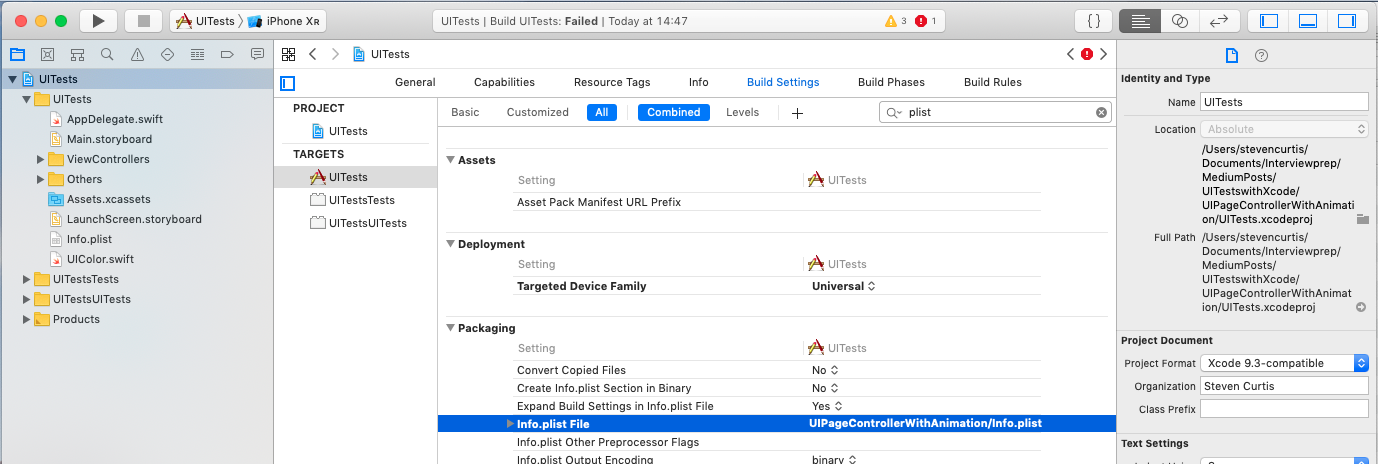The height and width of the screenshot is (464, 1378).
Task: Open the Find navigator magnifier icon
Action: (106, 54)
